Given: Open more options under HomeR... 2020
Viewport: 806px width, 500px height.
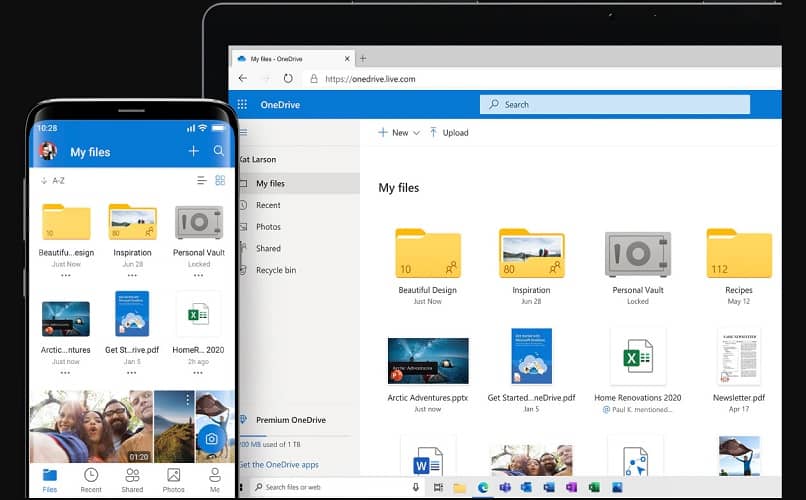Looking at the screenshot, I should click(198, 373).
